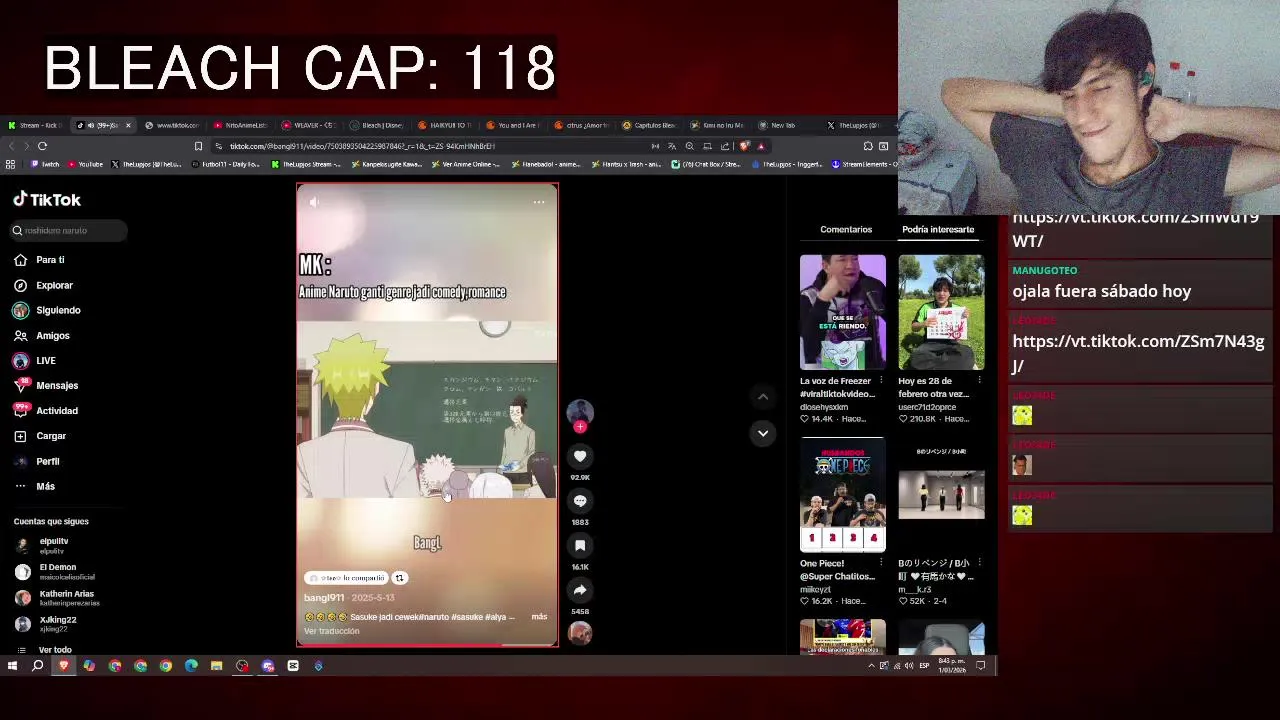Click the TikTok logo
This screenshot has width=1280, height=720.
click(47, 200)
